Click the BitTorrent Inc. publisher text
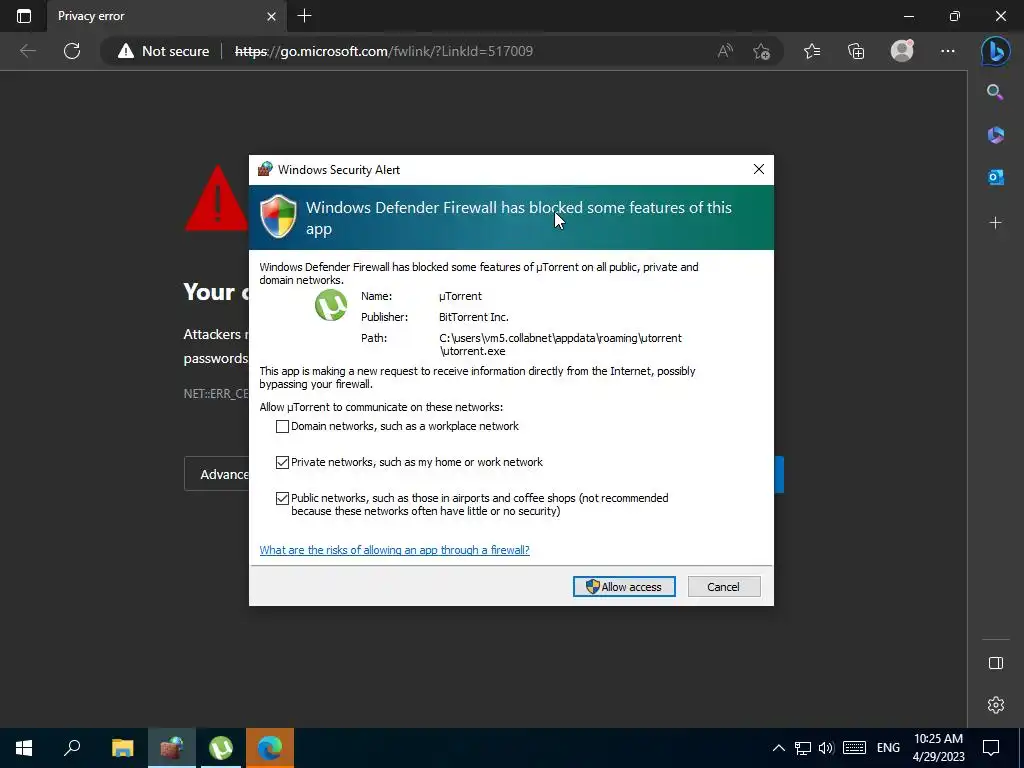 click(473, 317)
